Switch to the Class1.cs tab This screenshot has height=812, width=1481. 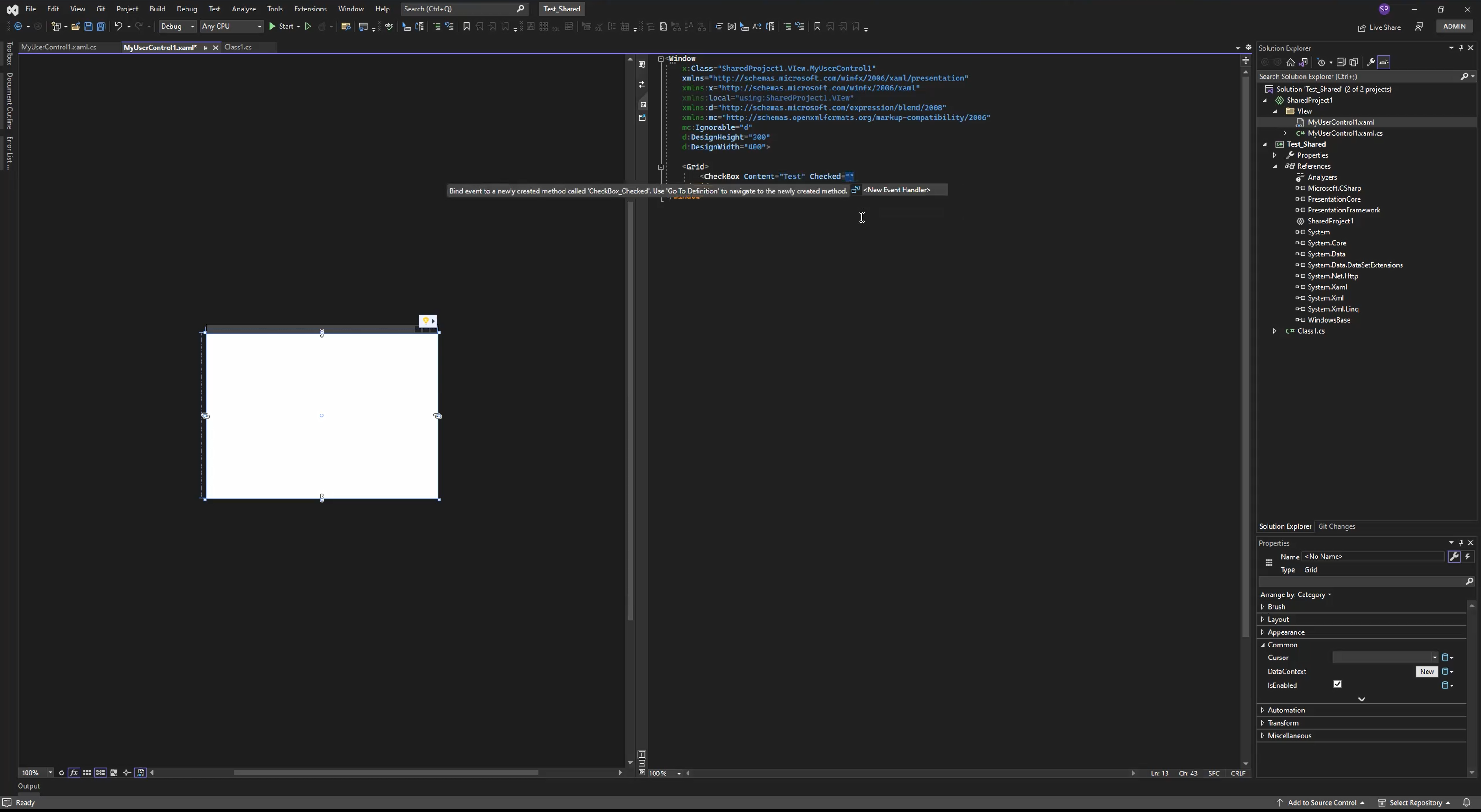(237, 47)
